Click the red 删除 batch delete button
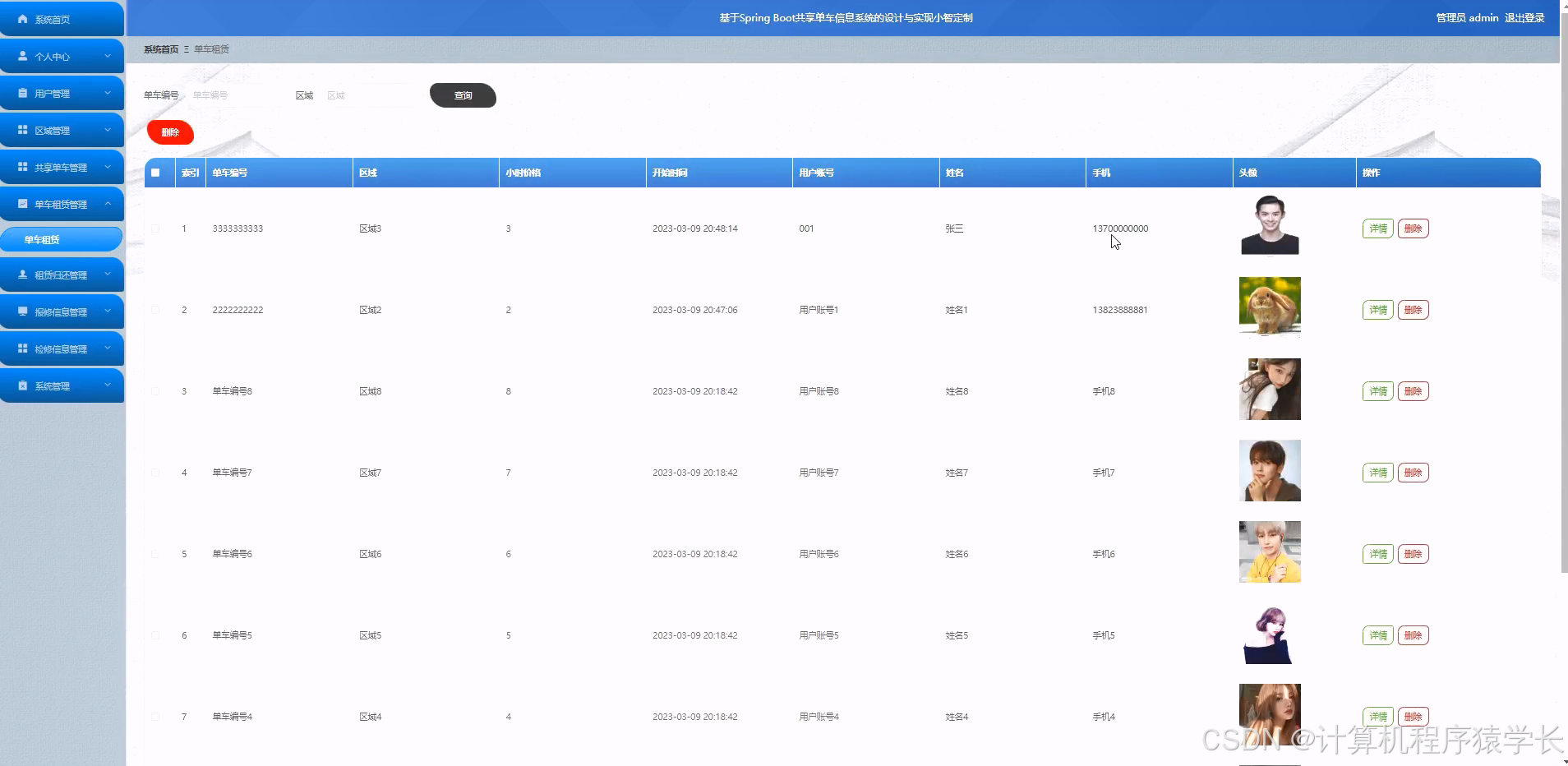 pos(170,132)
